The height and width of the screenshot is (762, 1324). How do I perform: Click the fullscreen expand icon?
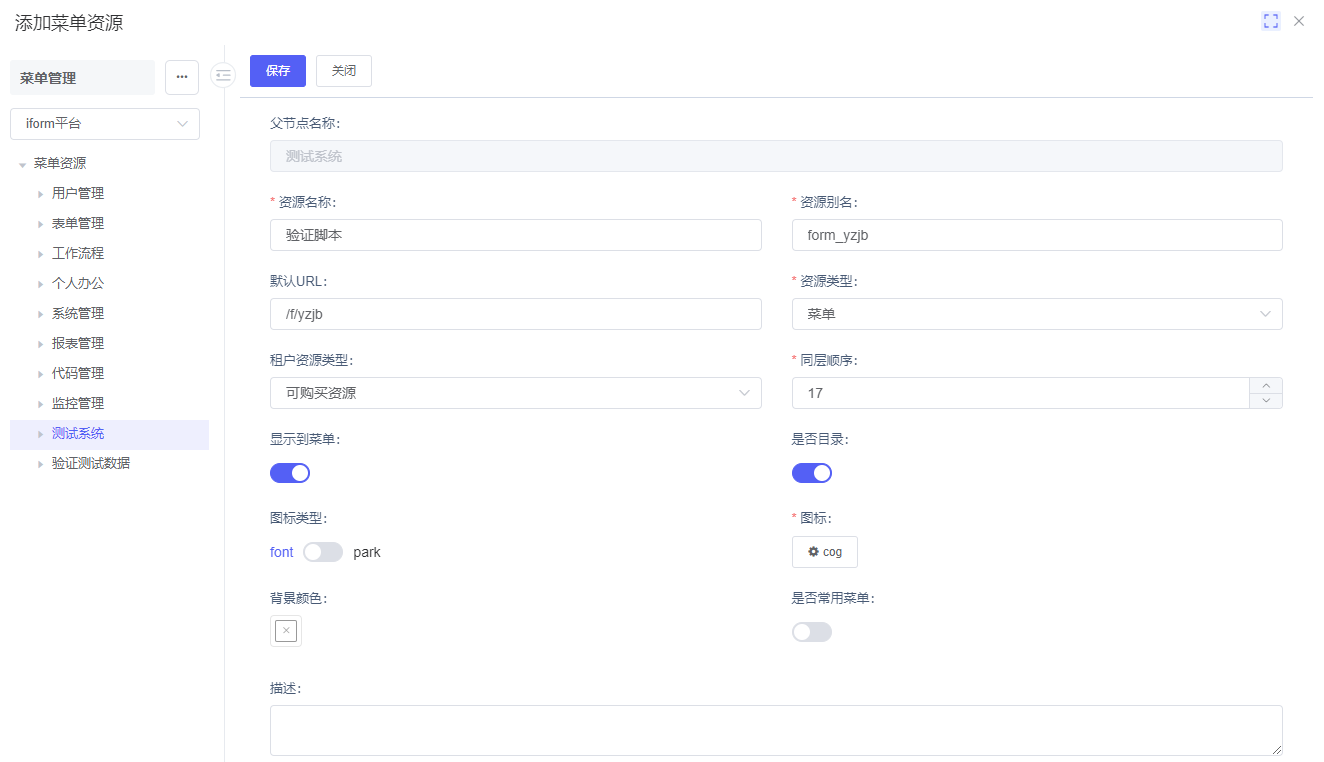pos(1271,21)
